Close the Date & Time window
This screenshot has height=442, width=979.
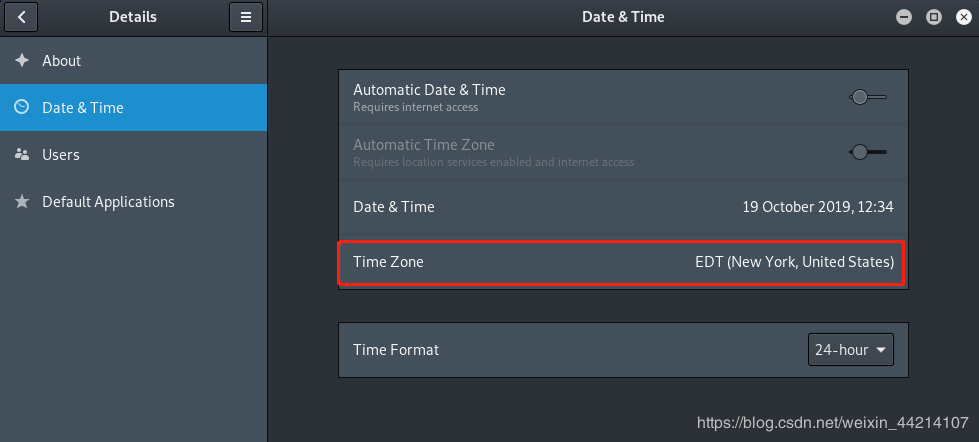coord(962,17)
